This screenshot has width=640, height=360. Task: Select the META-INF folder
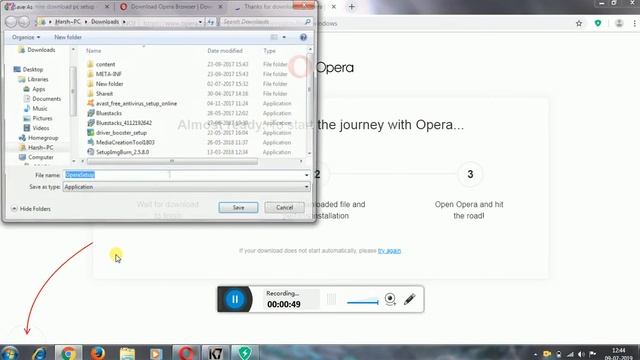(x=104, y=74)
